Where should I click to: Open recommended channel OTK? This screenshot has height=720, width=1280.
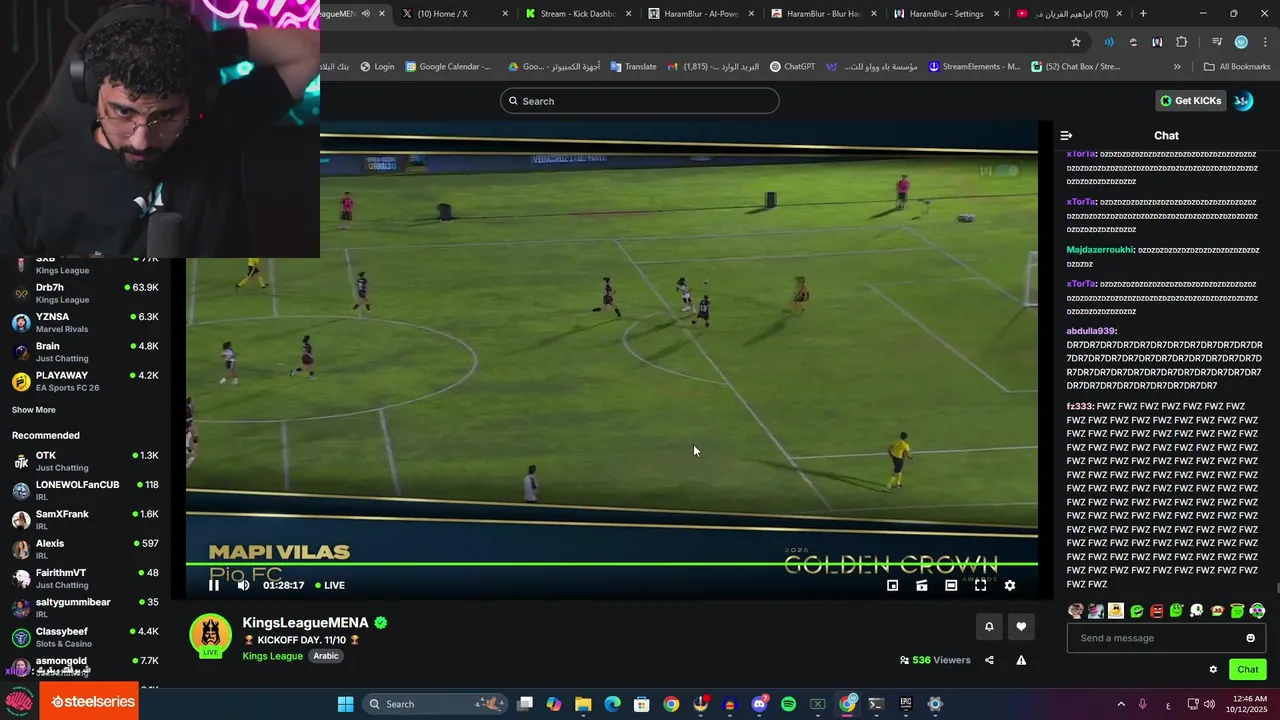pyautogui.click(x=85, y=461)
